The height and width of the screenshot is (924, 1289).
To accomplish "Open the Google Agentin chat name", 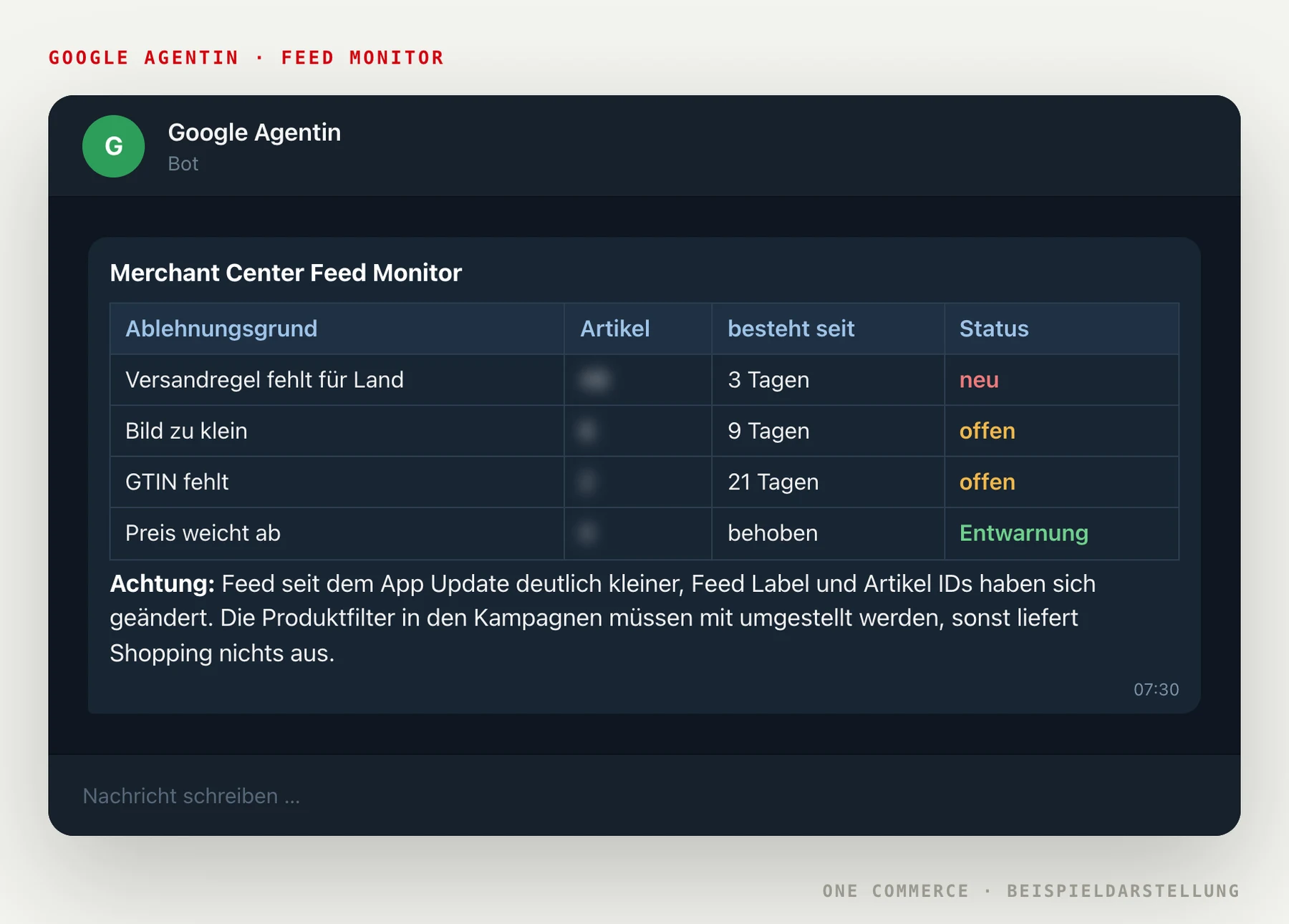I will tap(254, 132).
